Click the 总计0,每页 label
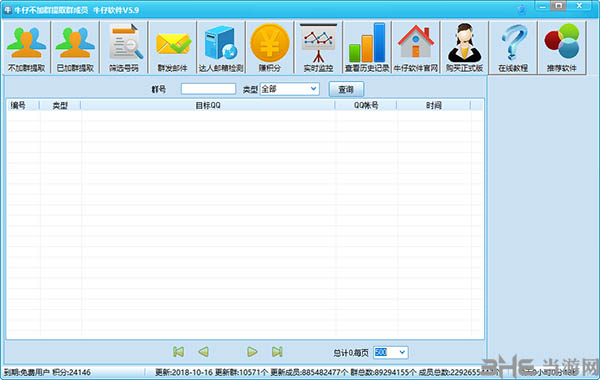Screen dimensions: 600x380 coord(351,352)
